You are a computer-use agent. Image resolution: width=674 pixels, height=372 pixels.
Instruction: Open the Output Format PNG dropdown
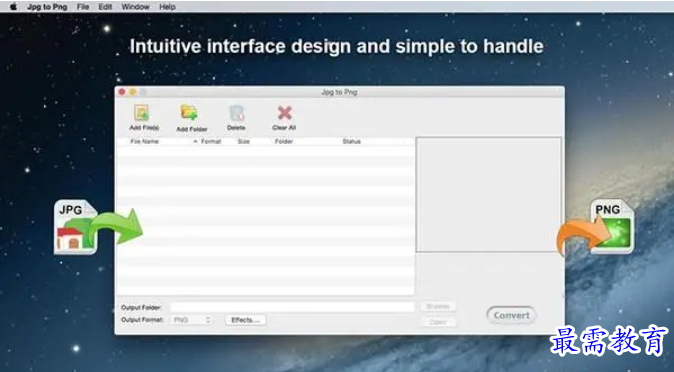191,320
